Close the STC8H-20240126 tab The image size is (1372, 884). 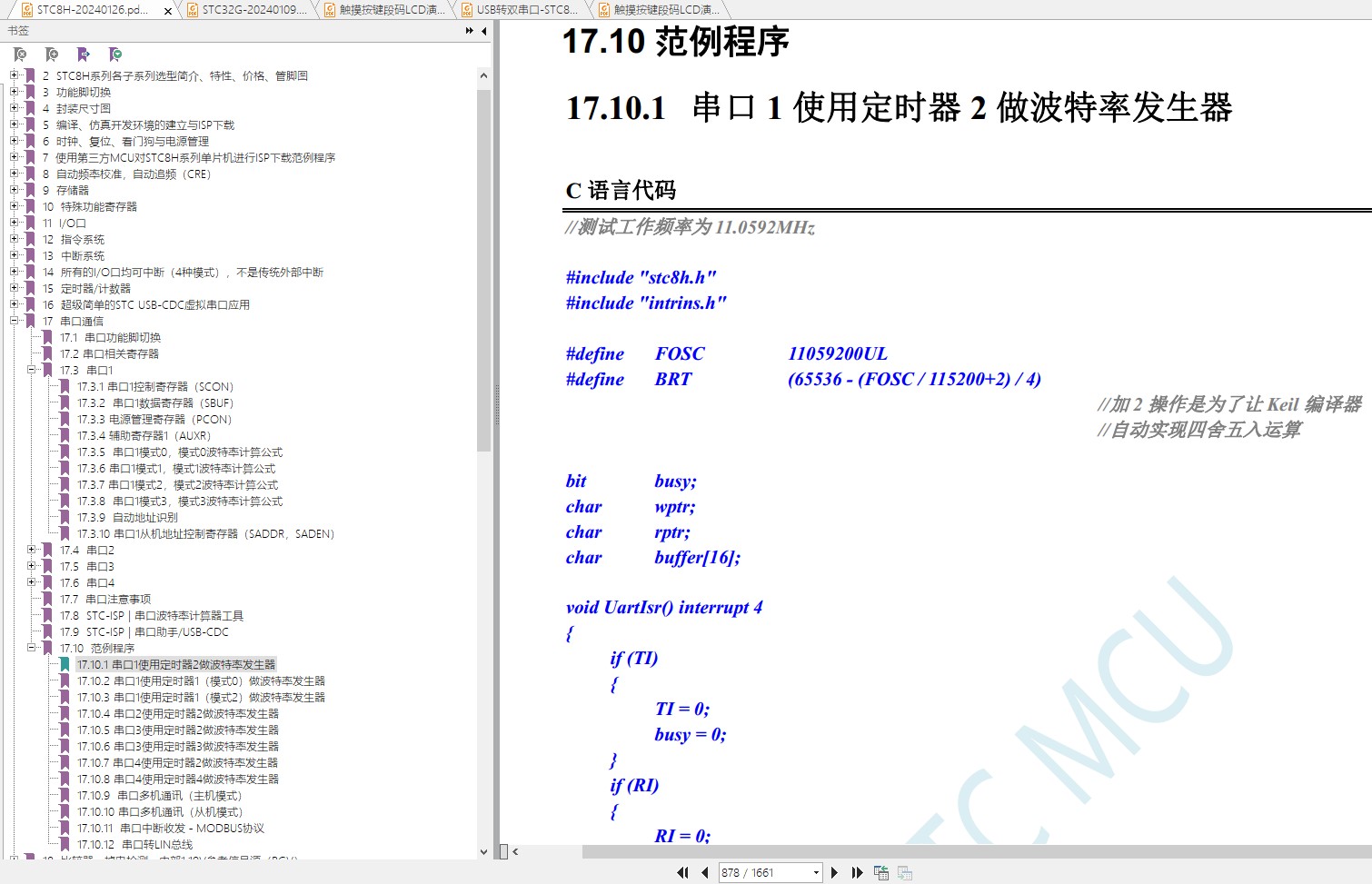coord(168,11)
